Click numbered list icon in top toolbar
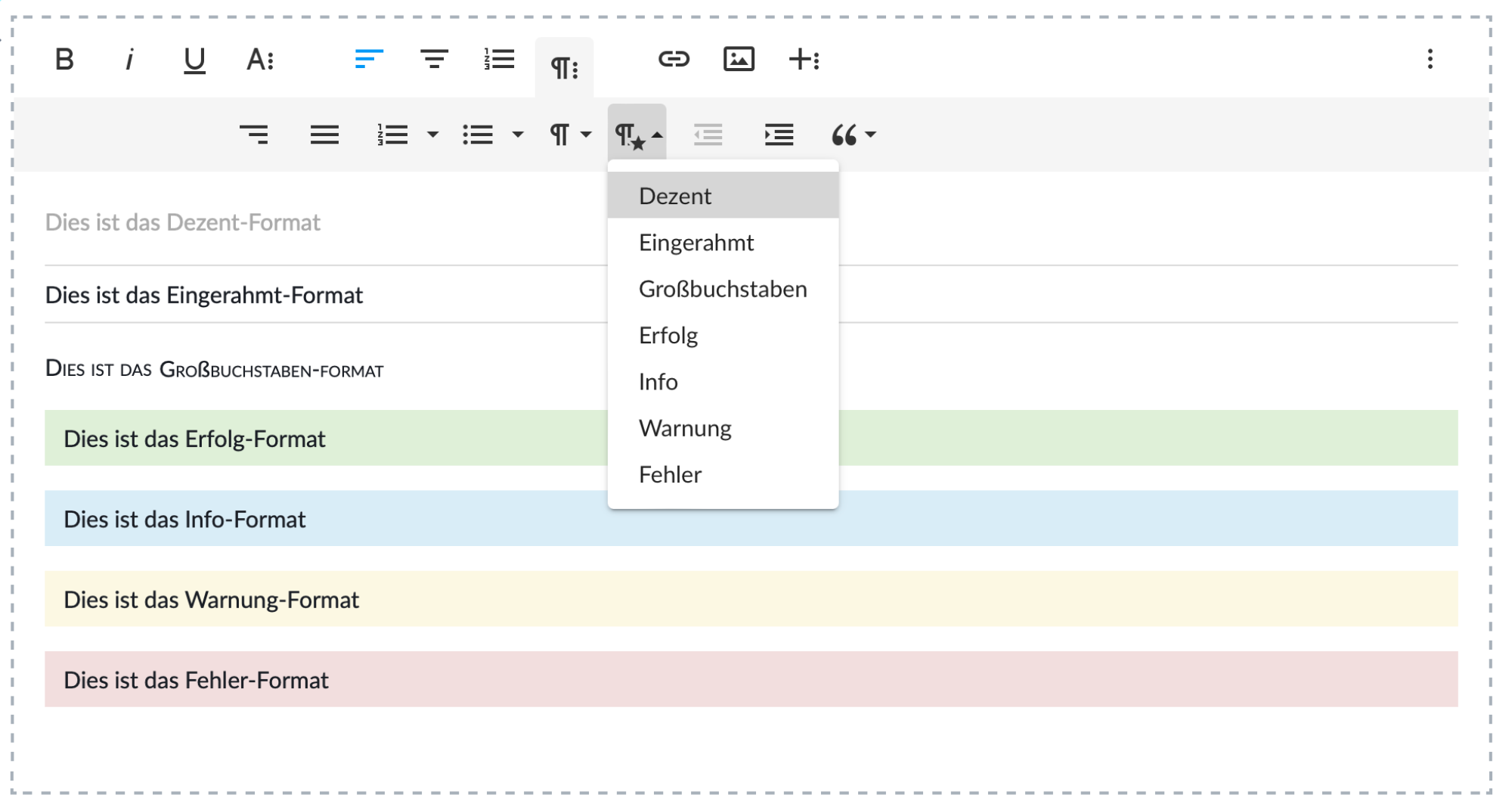The height and width of the screenshot is (807, 1512). pyautogui.click(x=499, y=59)
